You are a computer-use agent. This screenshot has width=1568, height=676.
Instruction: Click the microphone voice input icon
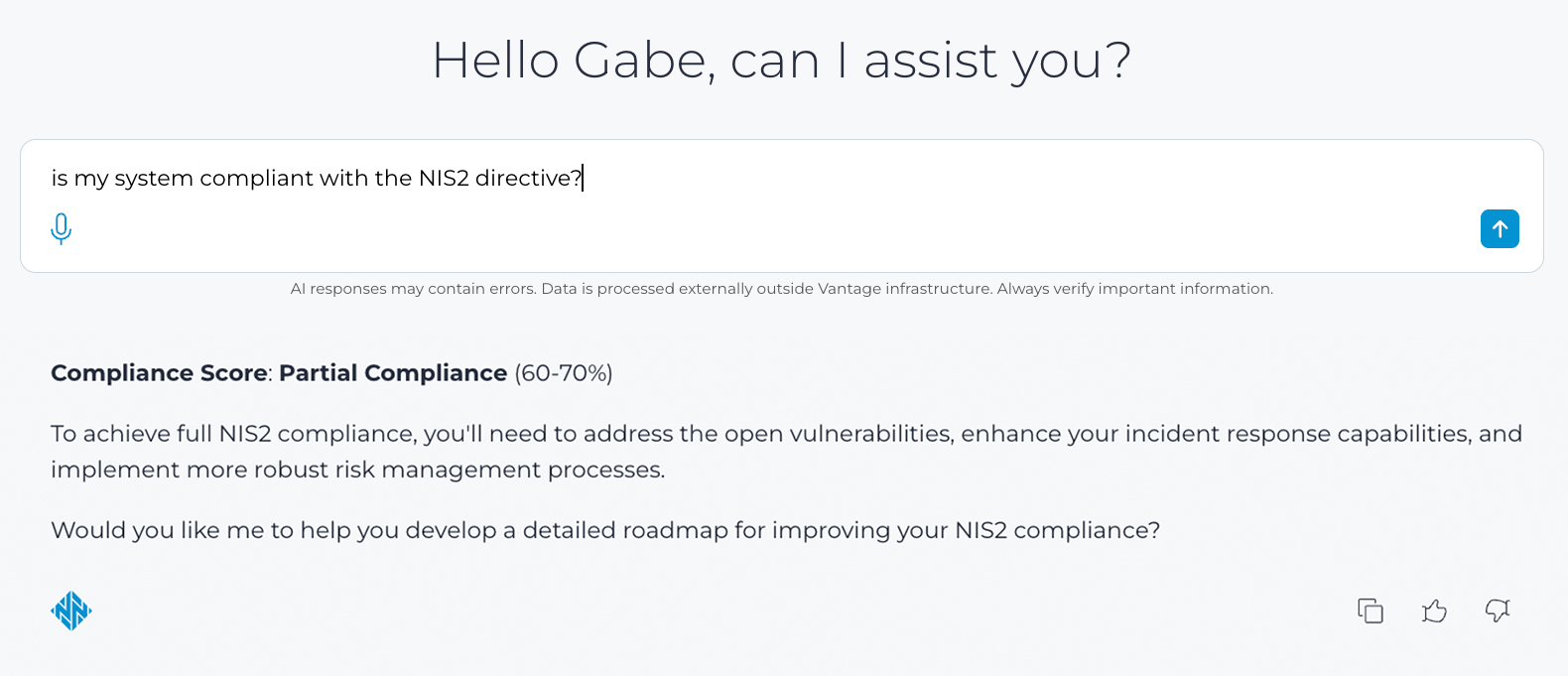61,228
